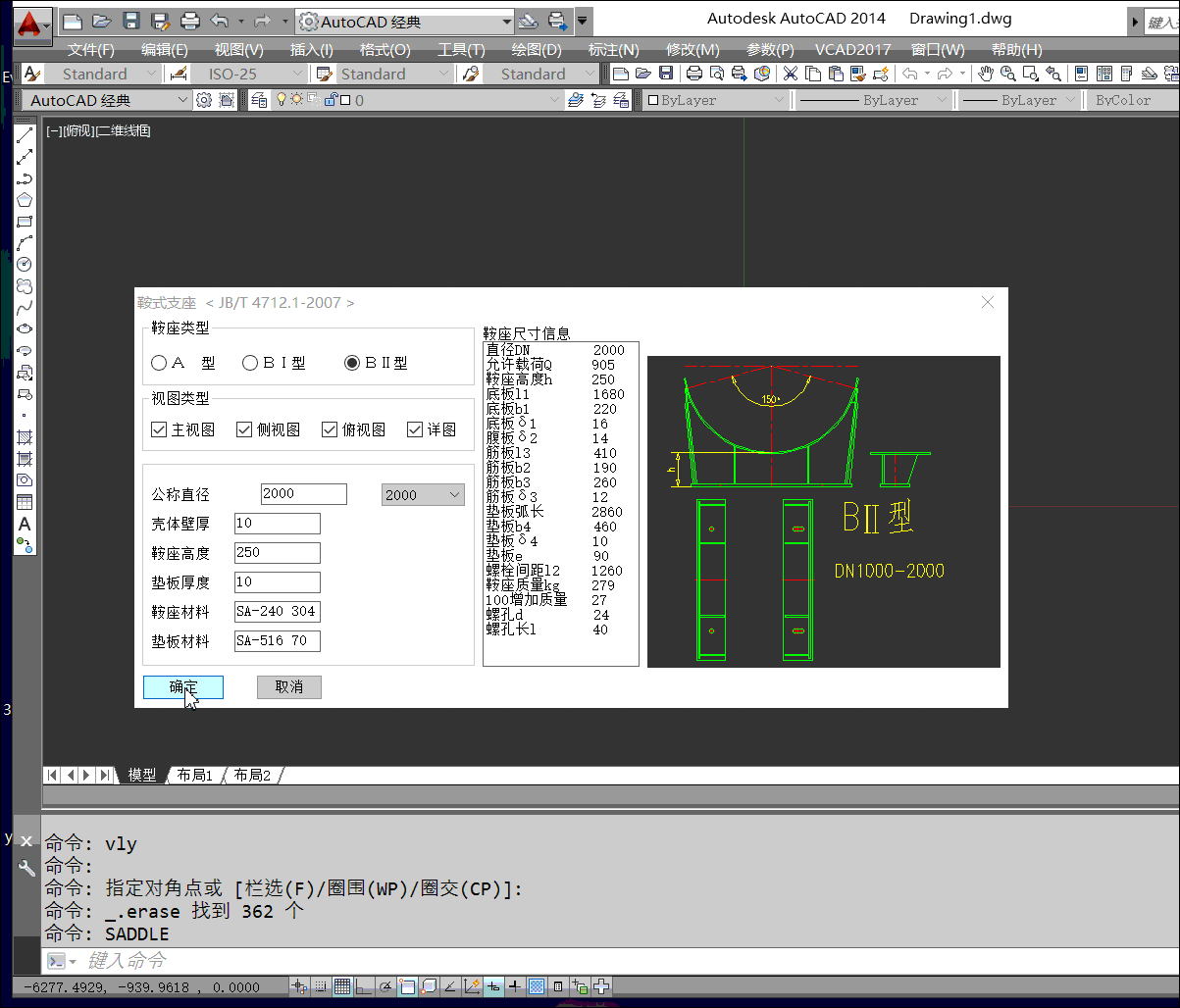Click the Save disk icon in quick access toolbar
Image resolution: width=1180 pixels, height=1008 pixels.
coord(131,21)
